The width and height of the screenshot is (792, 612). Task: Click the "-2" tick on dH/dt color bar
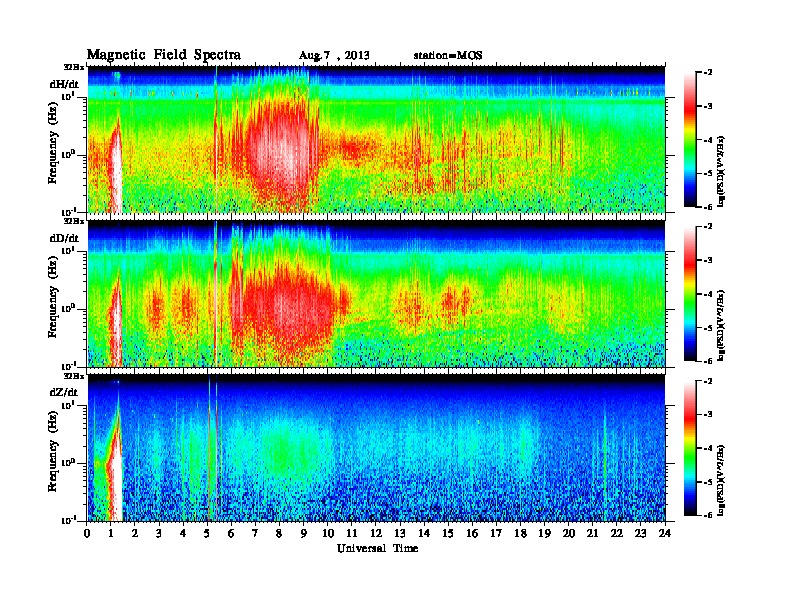(x=708, y=73)
